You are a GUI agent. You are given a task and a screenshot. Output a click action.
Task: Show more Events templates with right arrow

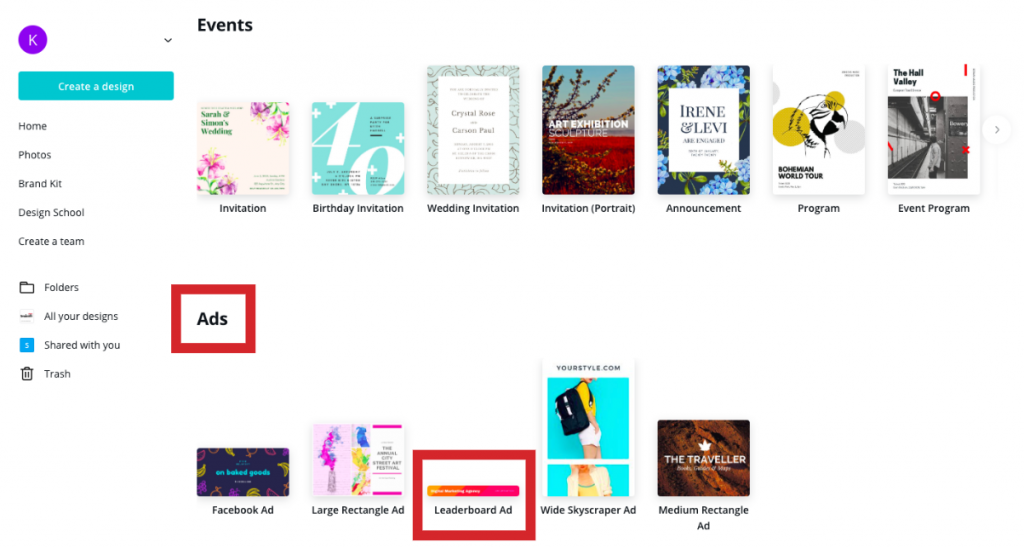[x=997, y=129]
